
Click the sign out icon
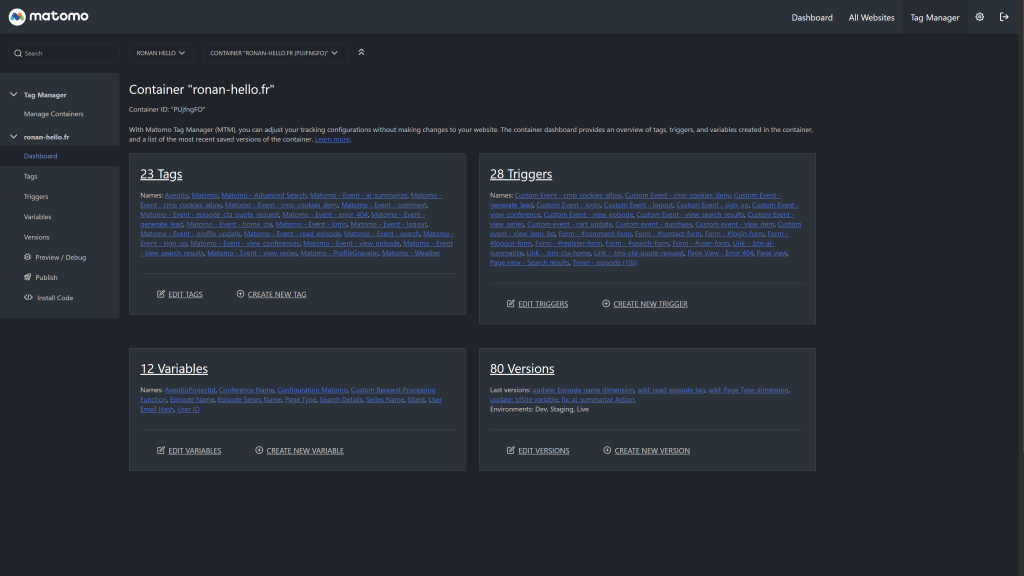(x=1004, y=17)
